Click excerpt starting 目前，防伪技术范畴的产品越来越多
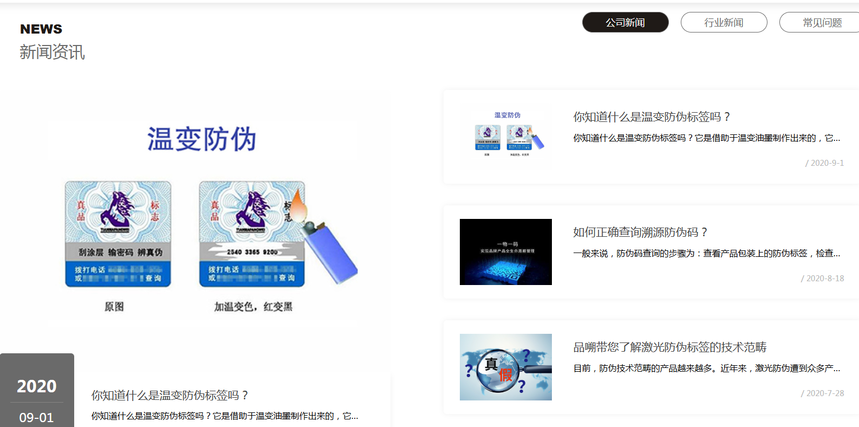This screenshot has height=427, width=859. tap(707, 368)
